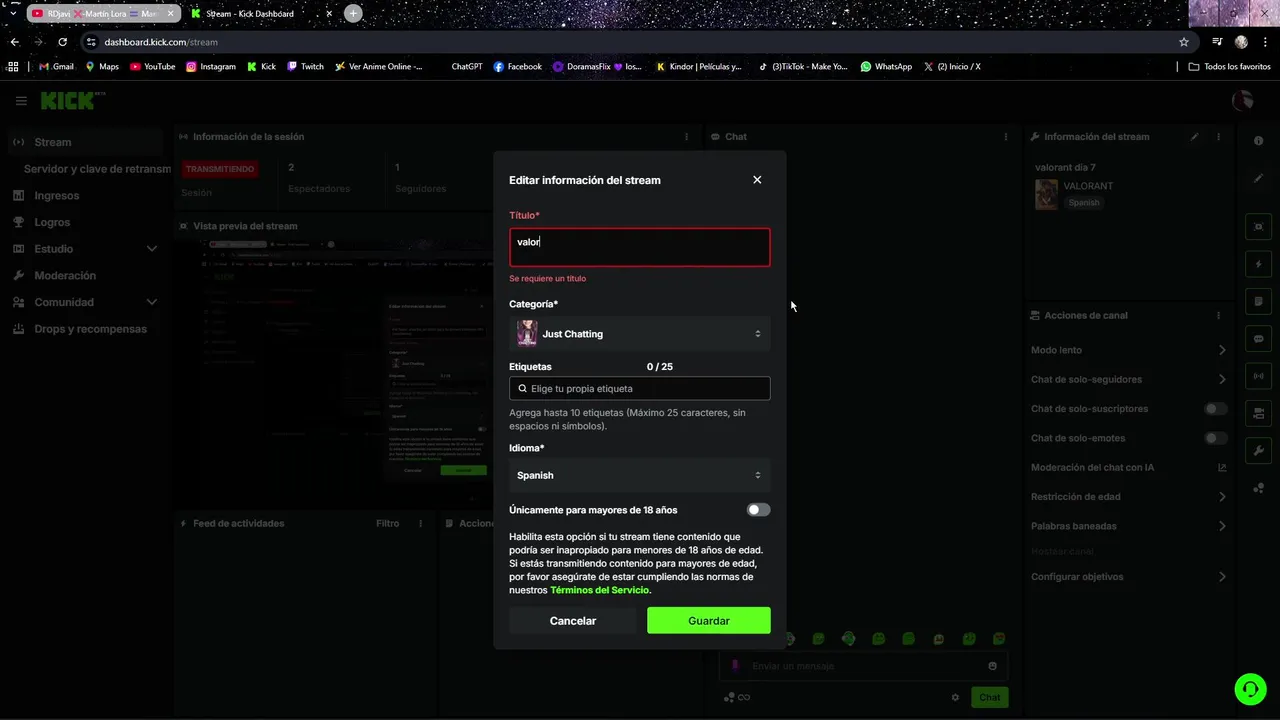This screenshot has height=720, width=1280.
Task: Expand Chat de solo-seguidores settings
Action: click(1222, 379)
